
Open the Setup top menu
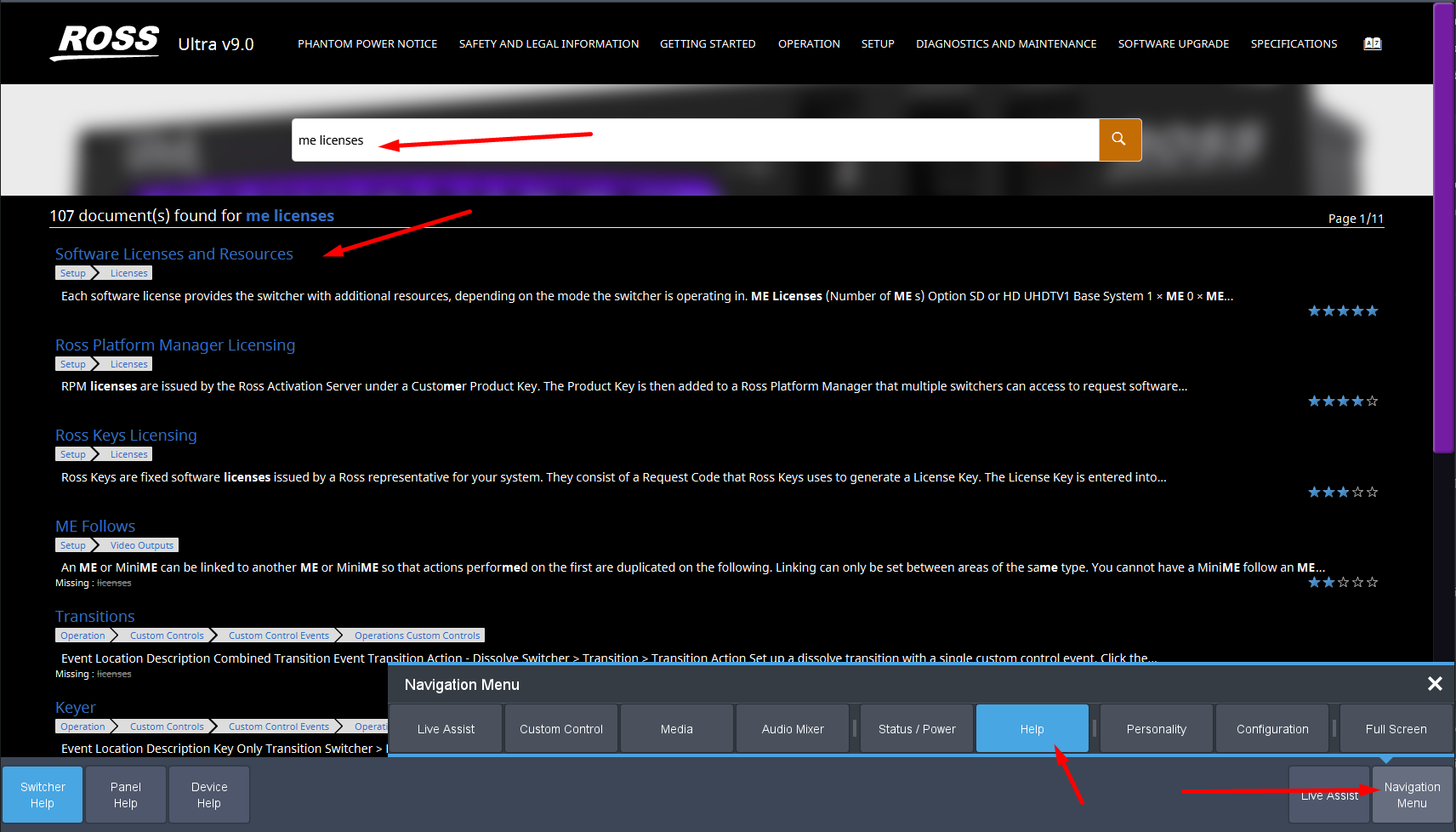pyautogui.click(x=878, y=43)
